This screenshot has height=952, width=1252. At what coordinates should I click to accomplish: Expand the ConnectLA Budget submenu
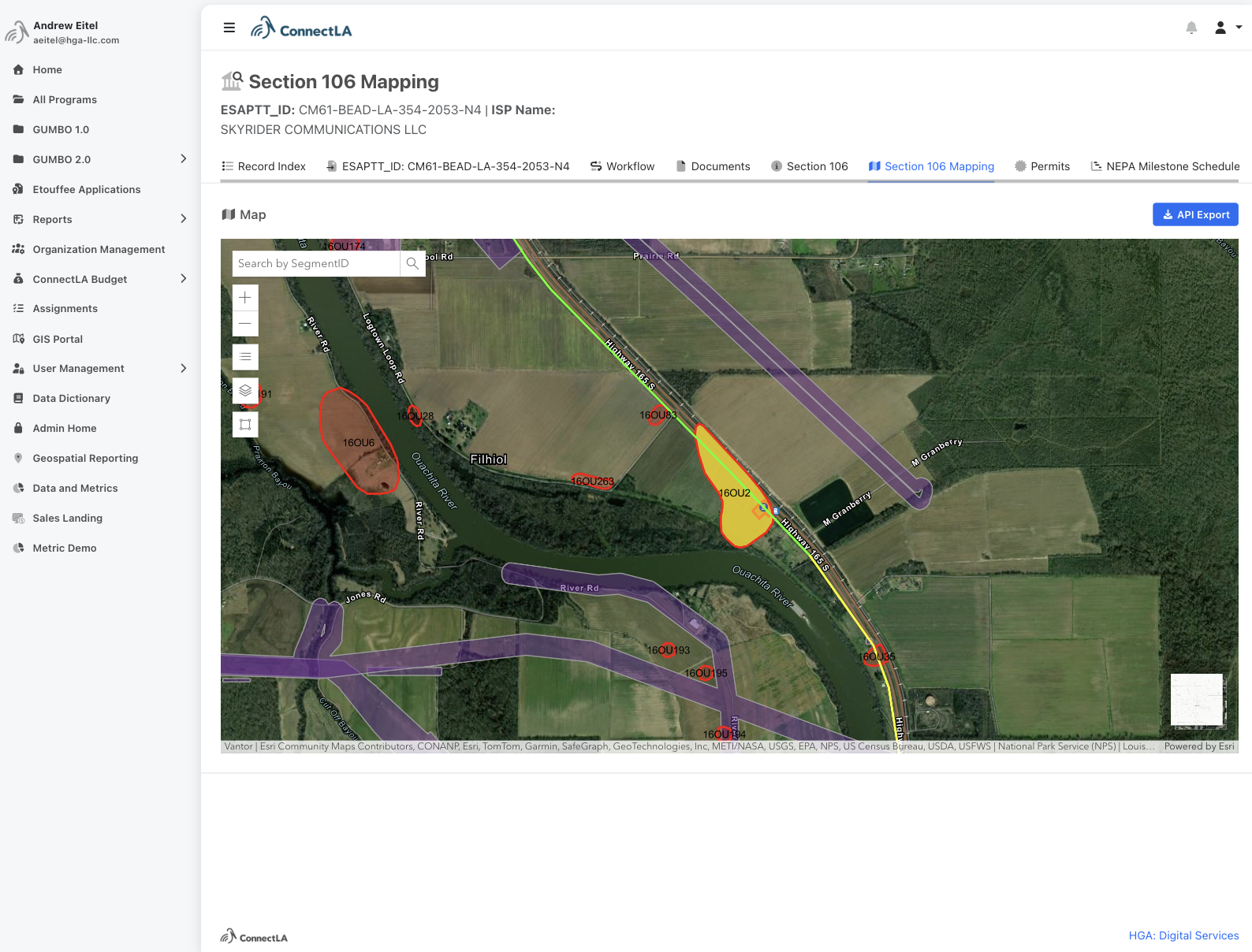coord(184,279)
